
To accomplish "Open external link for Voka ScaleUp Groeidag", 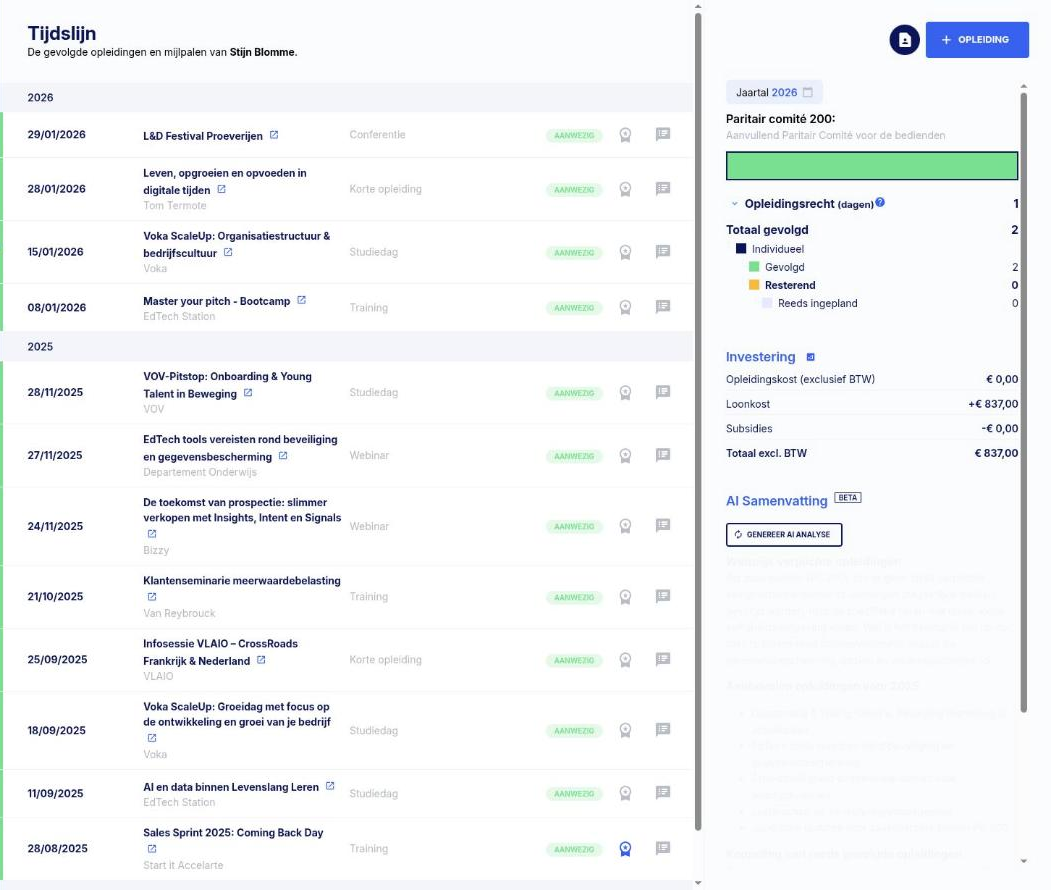I will point(152,738).
